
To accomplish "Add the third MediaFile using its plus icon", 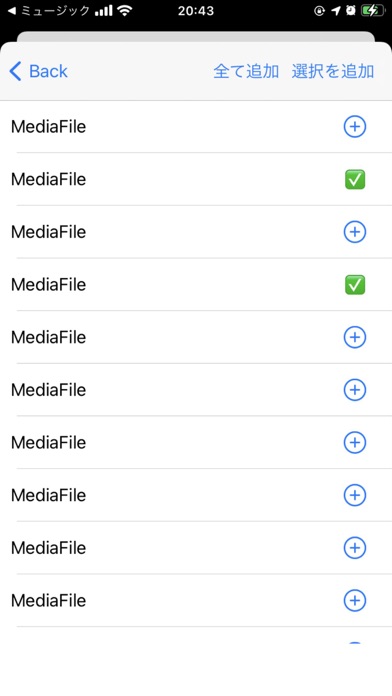I will coord(355,232).
